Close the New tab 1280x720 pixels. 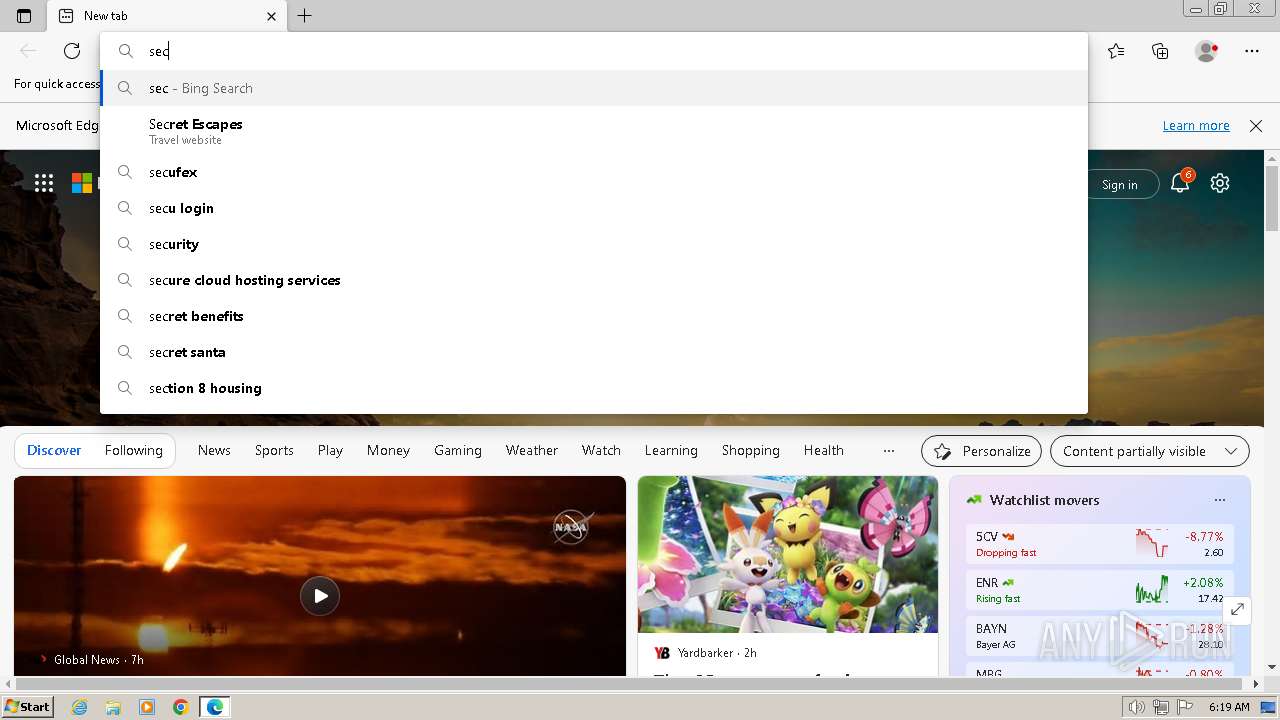tap(271, 16)
